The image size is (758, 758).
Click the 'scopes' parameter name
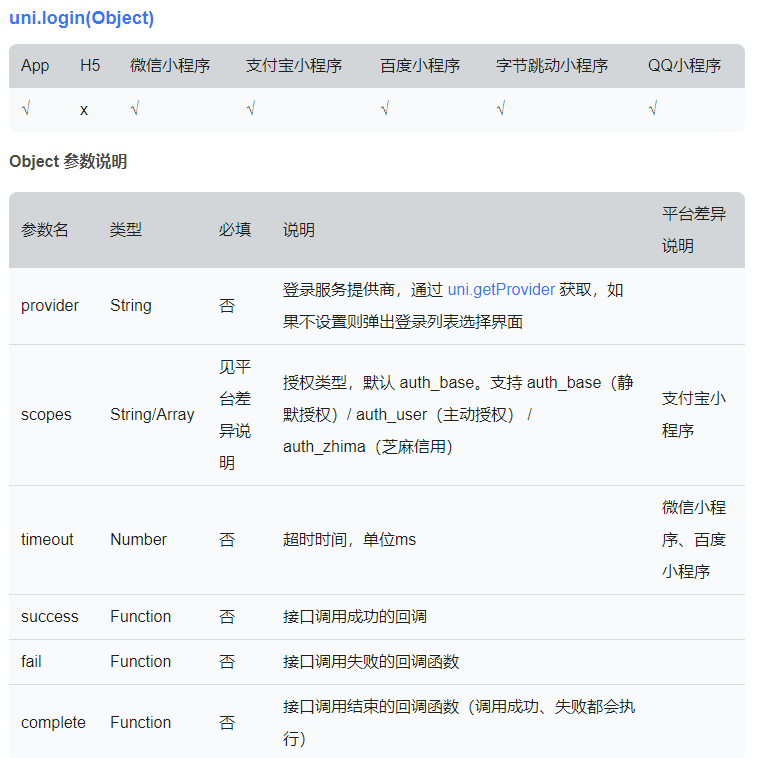[46, 415]
